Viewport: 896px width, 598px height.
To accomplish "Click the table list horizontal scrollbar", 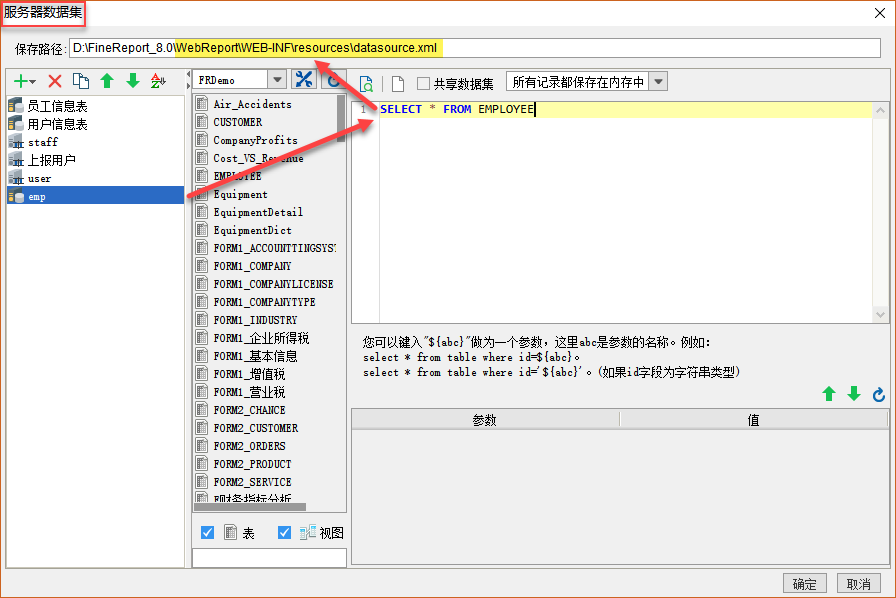I will tap(250, 507).
